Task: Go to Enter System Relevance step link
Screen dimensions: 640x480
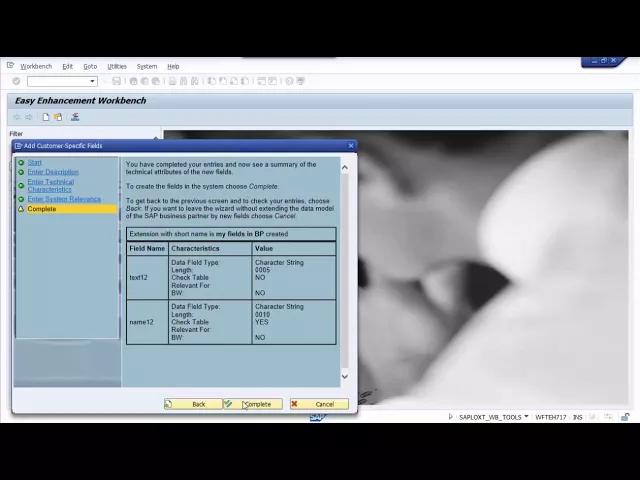Action: point(64,199)
